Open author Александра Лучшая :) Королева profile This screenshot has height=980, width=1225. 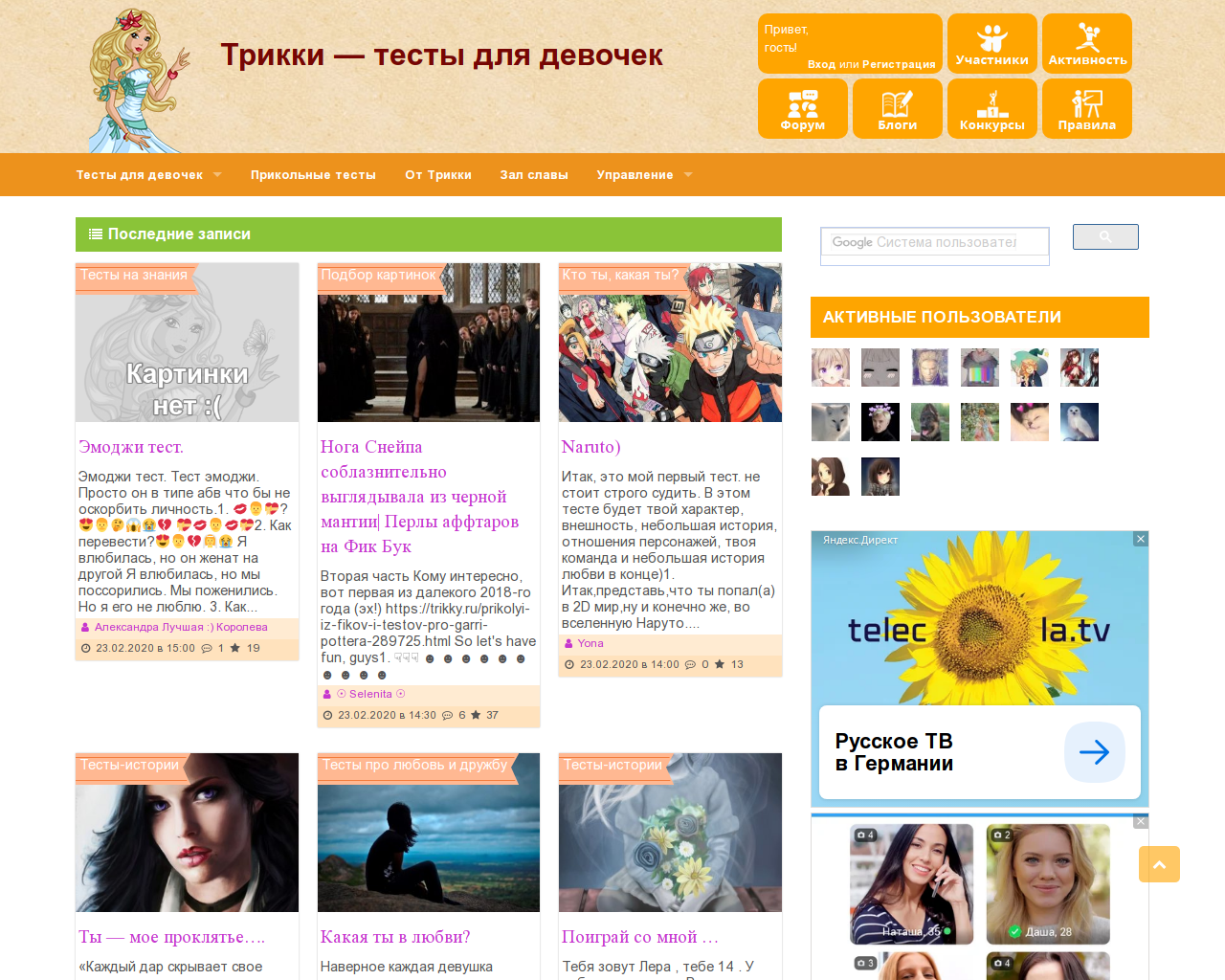point(181,628)
